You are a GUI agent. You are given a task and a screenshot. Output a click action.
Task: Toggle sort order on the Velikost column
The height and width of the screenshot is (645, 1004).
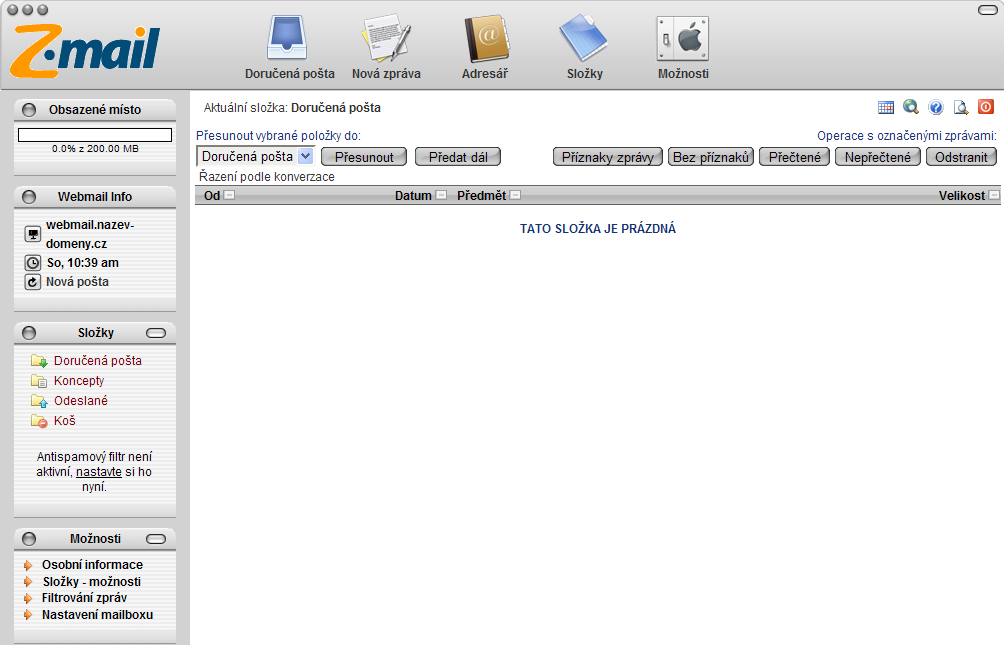pos(993,196)
